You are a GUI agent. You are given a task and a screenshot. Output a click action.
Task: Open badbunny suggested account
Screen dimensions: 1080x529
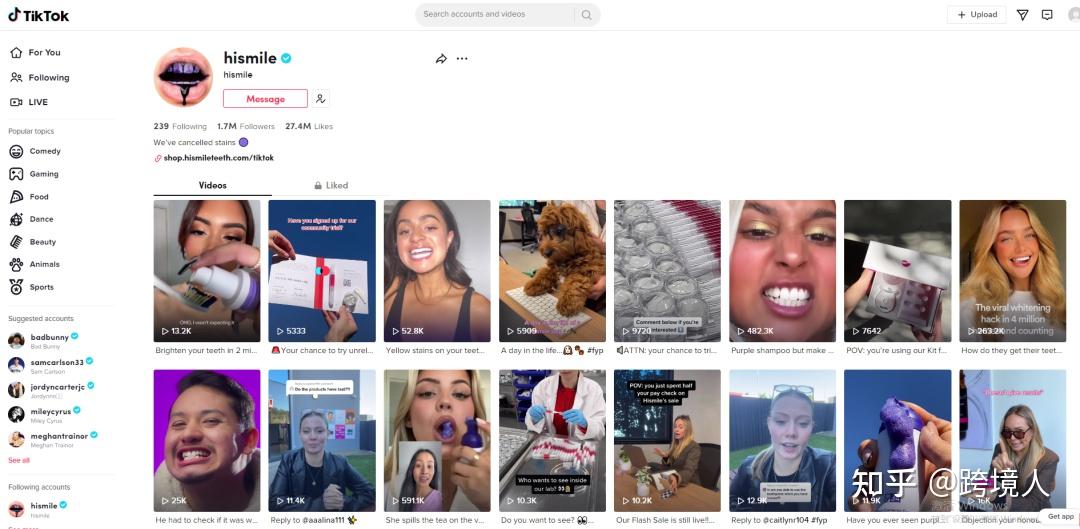43,340
